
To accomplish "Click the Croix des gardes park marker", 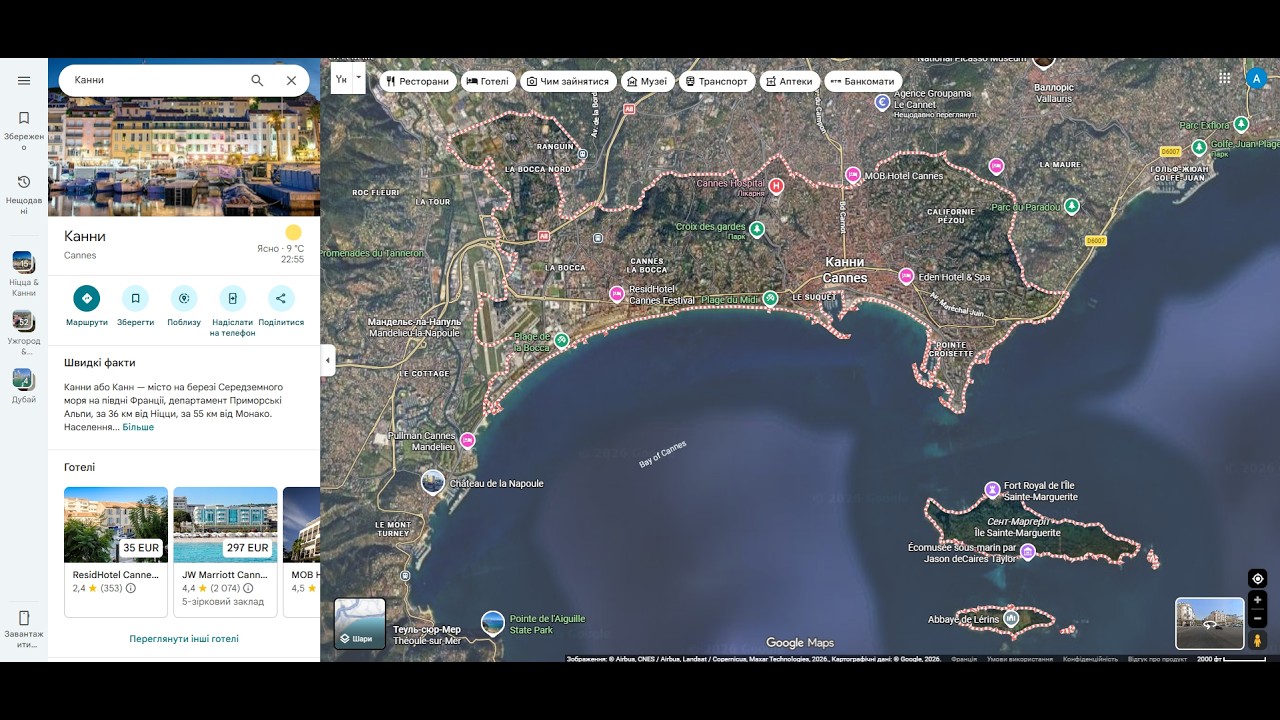I will coord(757,229).
